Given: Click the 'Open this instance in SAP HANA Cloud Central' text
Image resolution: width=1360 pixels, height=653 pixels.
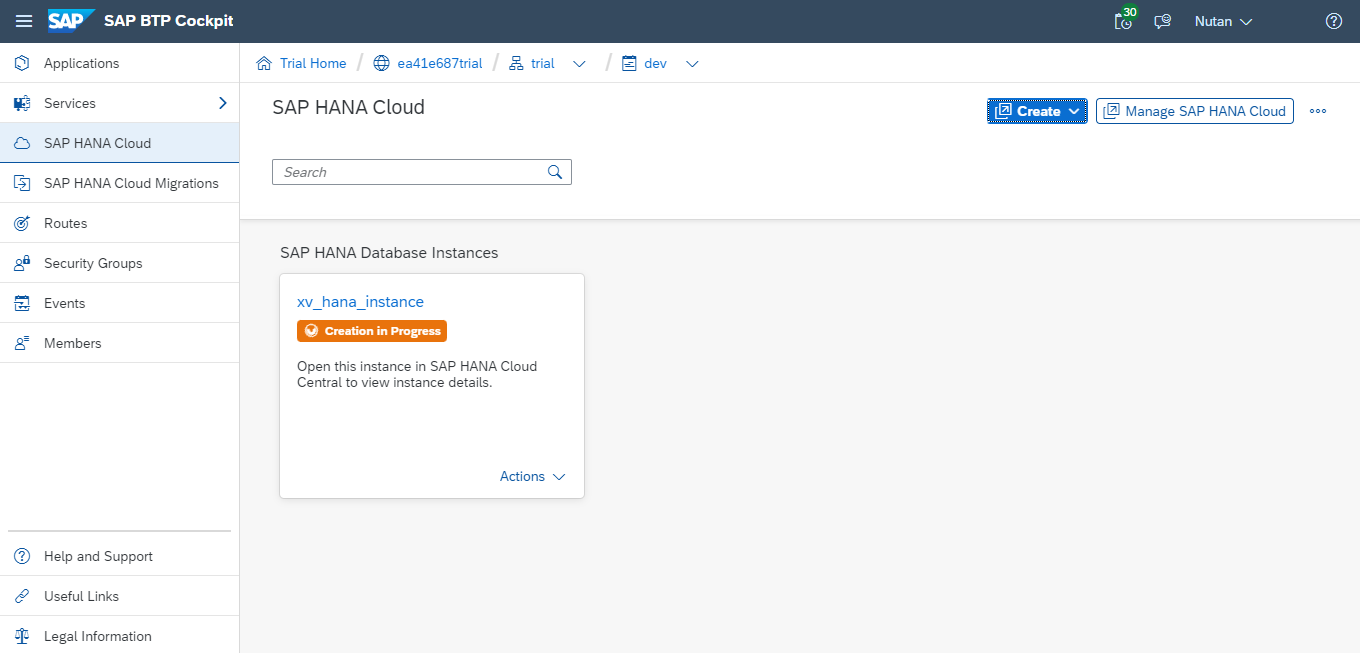Looking at the screenshot, I should [417, 374].
